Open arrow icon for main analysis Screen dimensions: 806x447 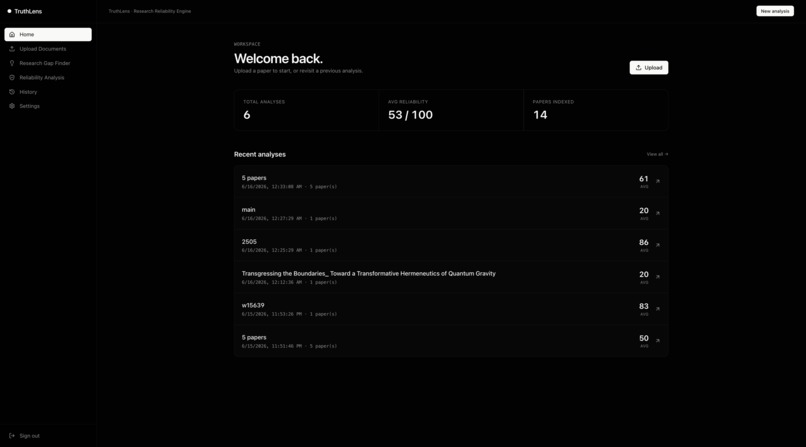tap(657, 213)
